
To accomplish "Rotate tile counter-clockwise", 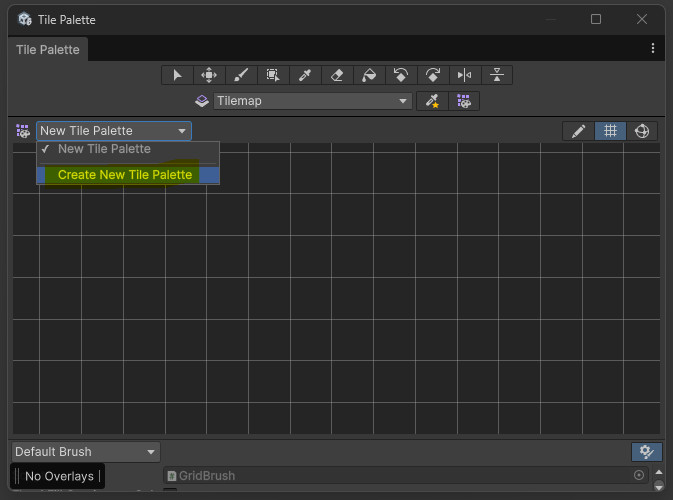I will tap(401, 75).
